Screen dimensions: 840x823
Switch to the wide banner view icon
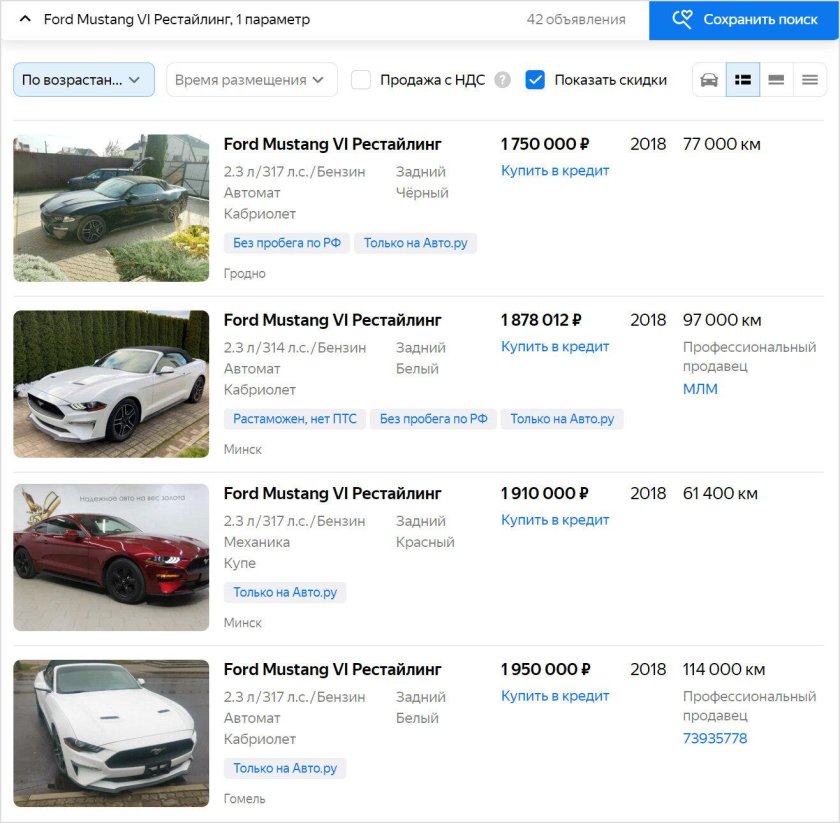(777, 79)
